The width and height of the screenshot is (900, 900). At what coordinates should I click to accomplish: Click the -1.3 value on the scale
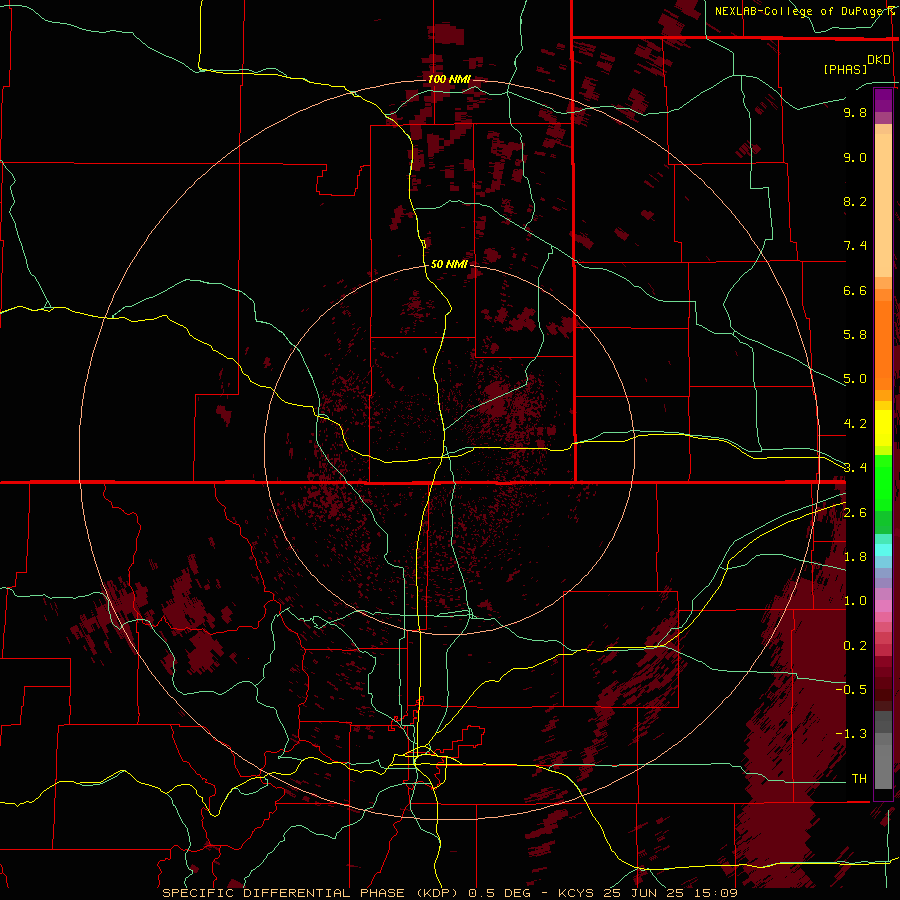pyautogui.click(x=851, y=734)
